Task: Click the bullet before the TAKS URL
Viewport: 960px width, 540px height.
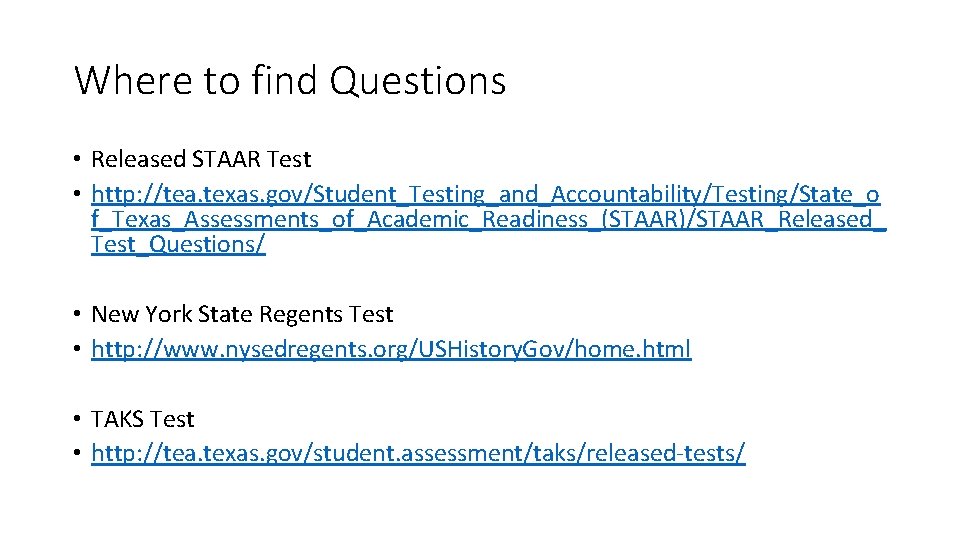Action: (77, 455)
